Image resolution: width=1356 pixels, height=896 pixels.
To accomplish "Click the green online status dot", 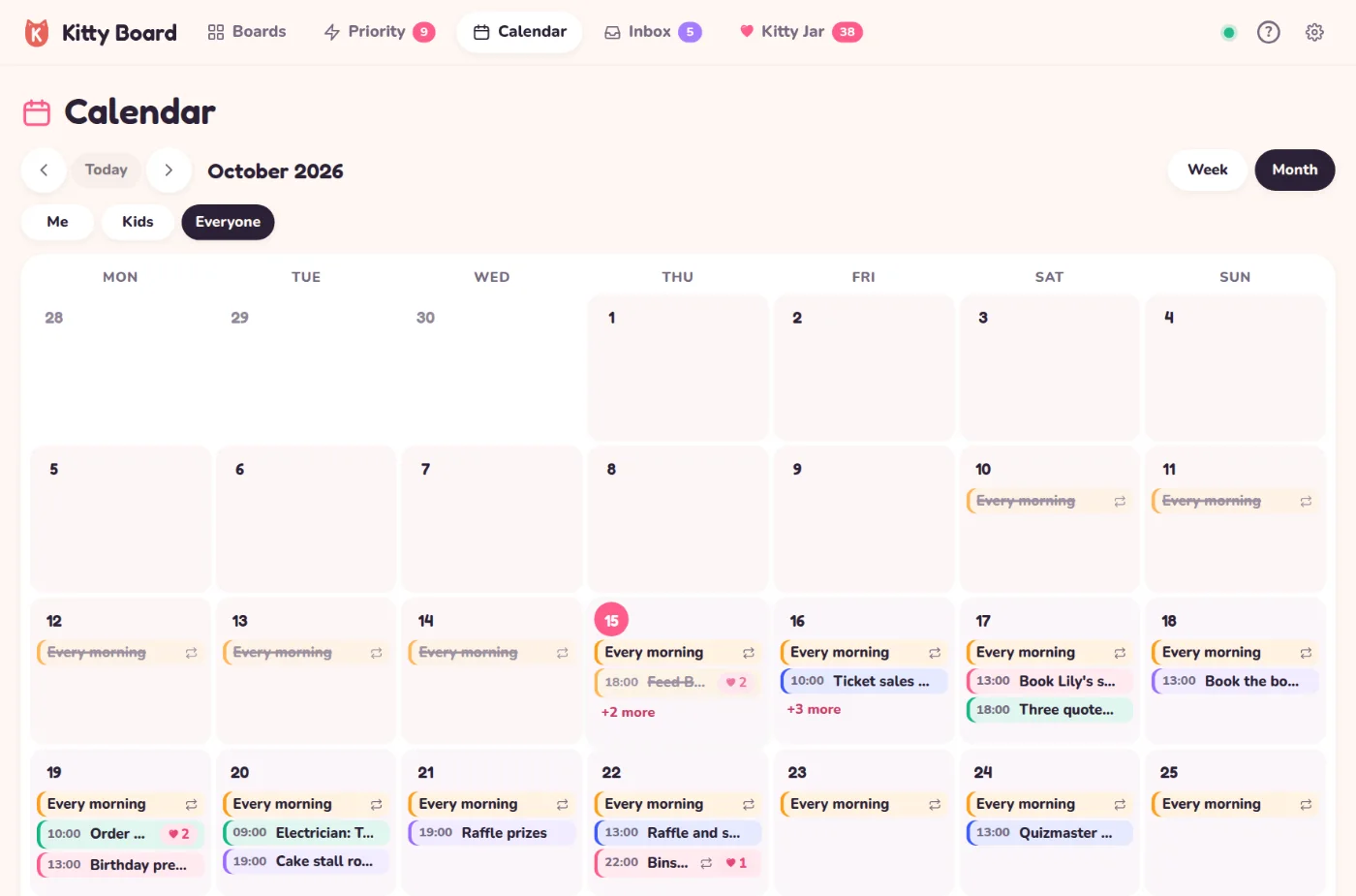I will click(1229, 33).
